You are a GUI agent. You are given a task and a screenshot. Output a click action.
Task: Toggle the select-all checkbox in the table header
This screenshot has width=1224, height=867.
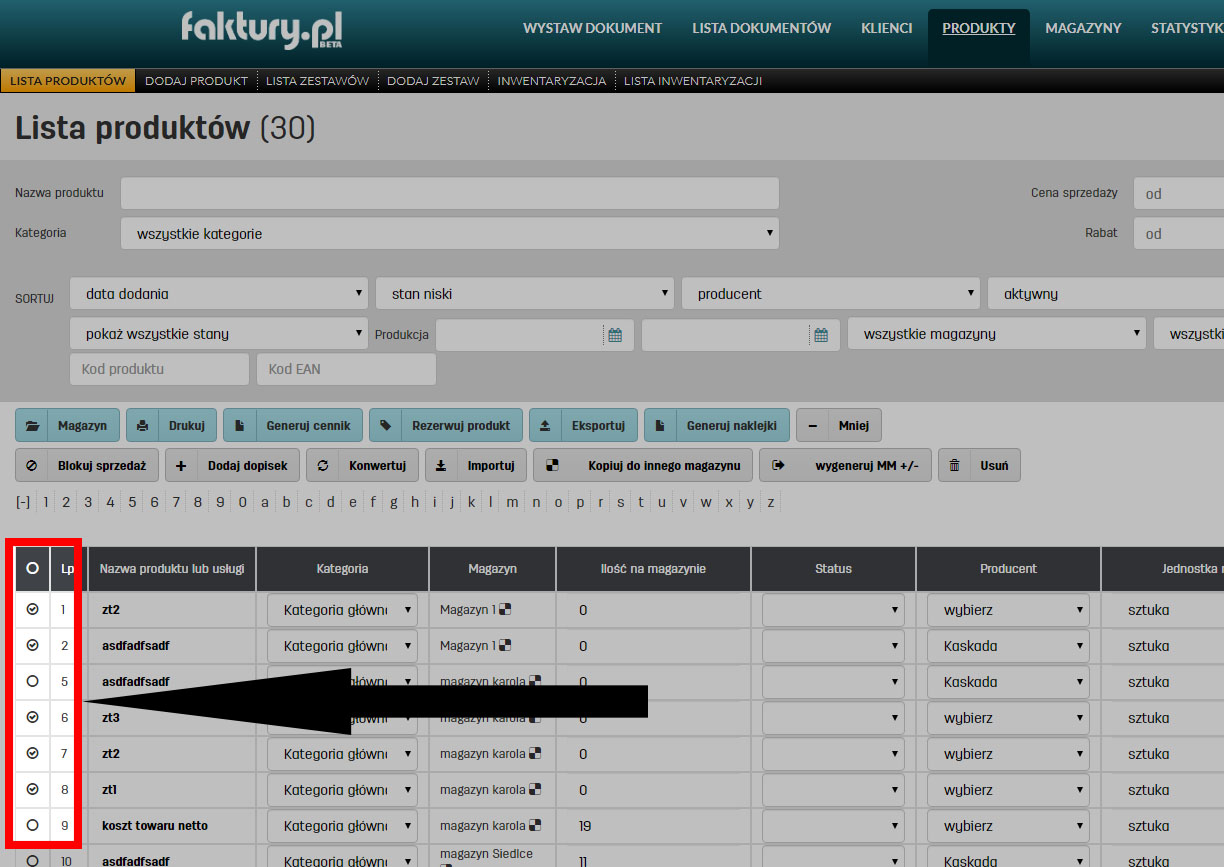click(x=31, y=568)
